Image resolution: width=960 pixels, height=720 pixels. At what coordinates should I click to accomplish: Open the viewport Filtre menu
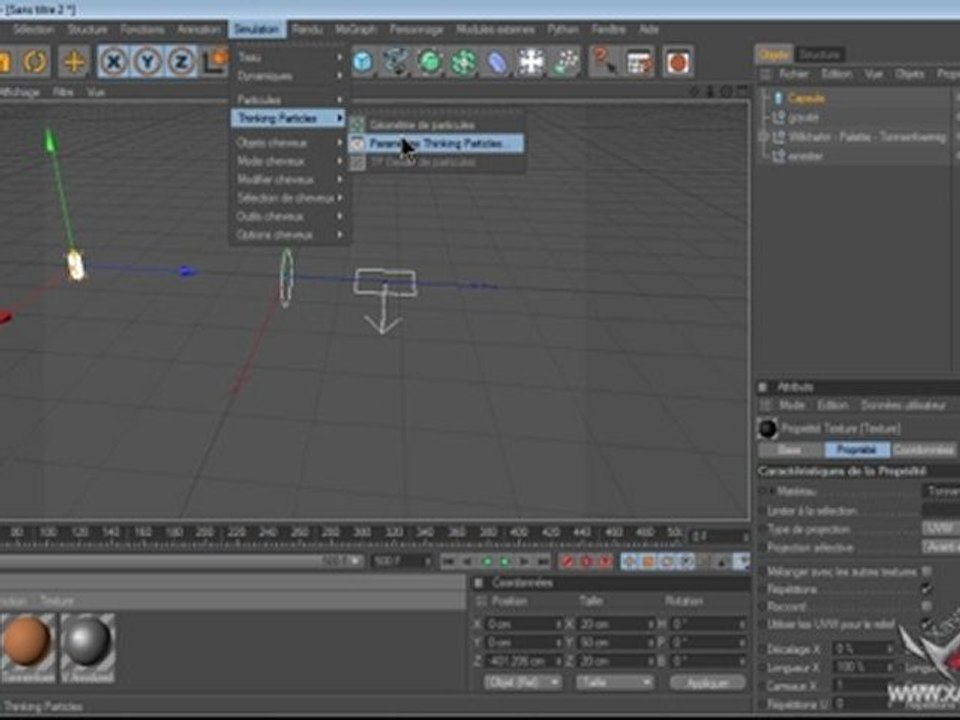pyautogui.click(x=62, y=92)
